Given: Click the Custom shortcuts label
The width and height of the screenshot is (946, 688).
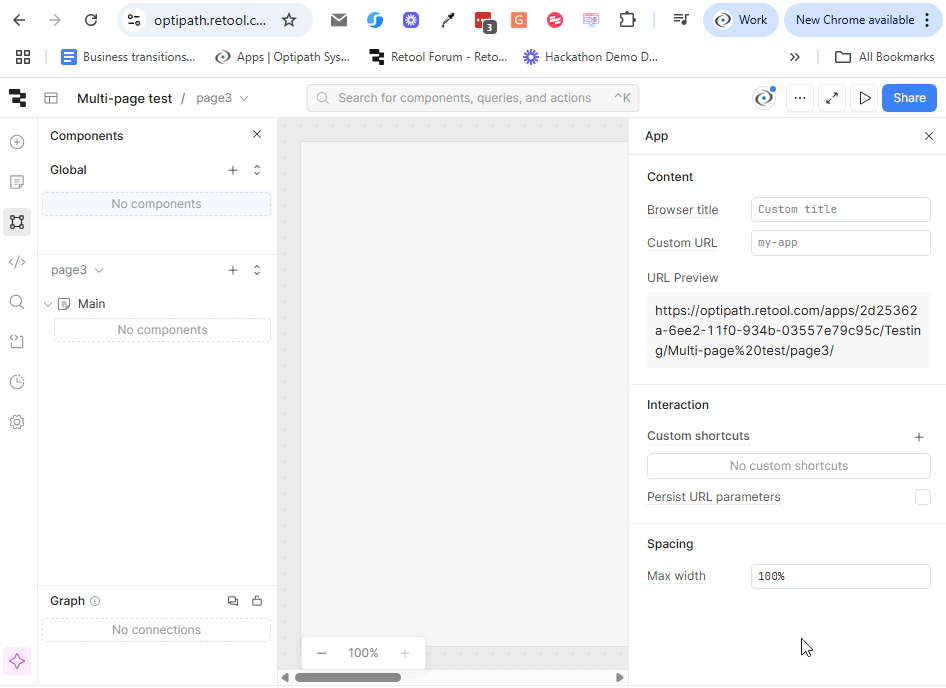Looking at the screenshot, I should tap(698, 436).
